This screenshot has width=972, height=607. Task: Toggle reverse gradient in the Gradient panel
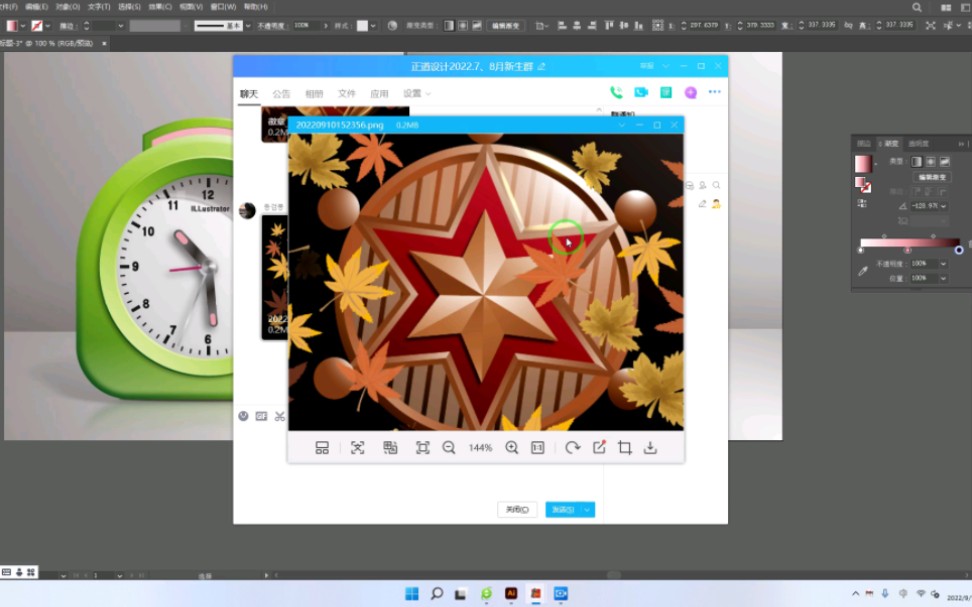pos(860,201)
